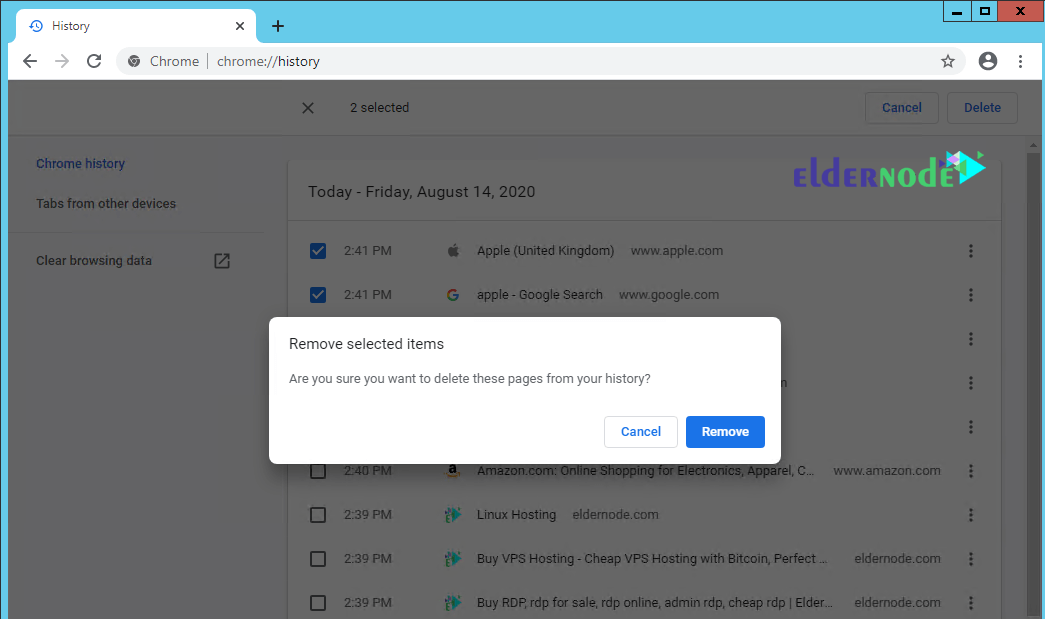Open more actions for Apple (United Kingdom) entry

click(x=970, y=251)
